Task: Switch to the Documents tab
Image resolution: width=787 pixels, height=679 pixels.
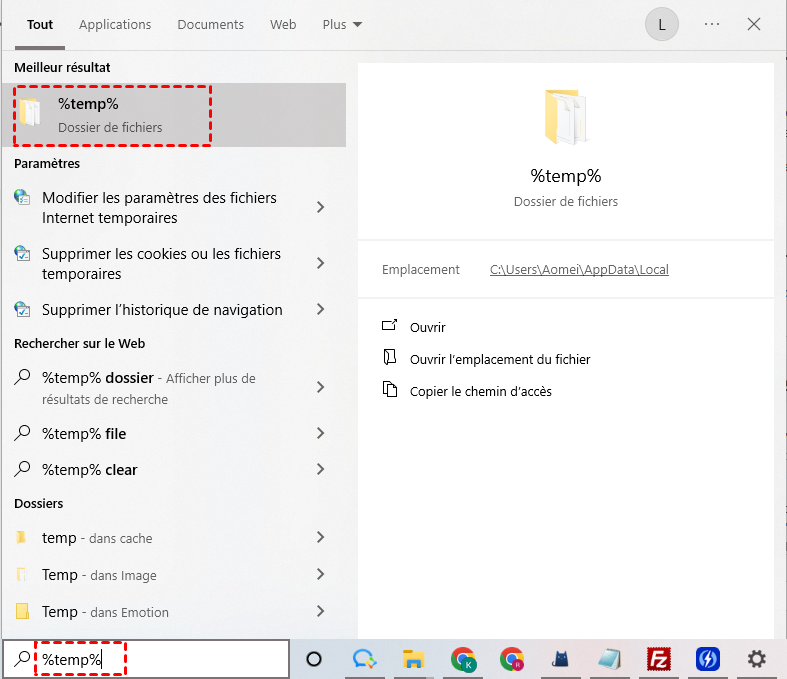Action: [210, 24]
